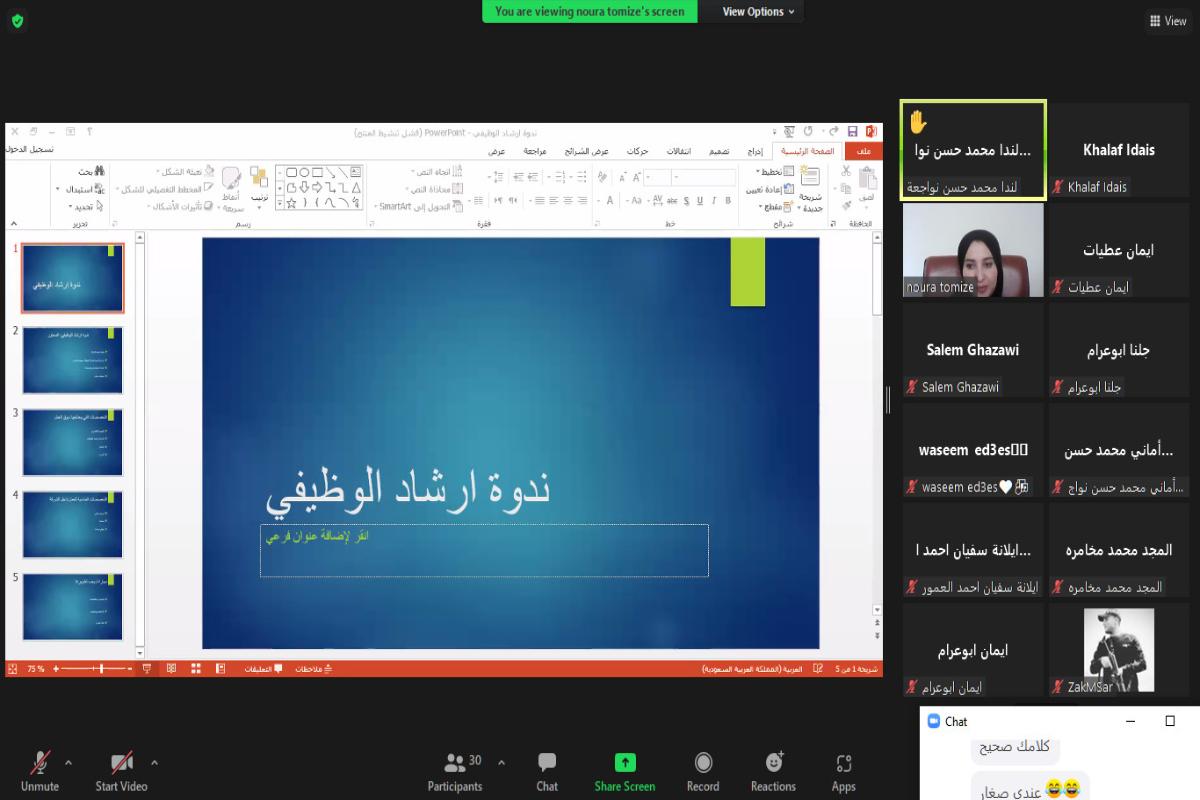Click Salem Ghazawi participant tile
The image size is (1200, 800).
coord(973,350)
